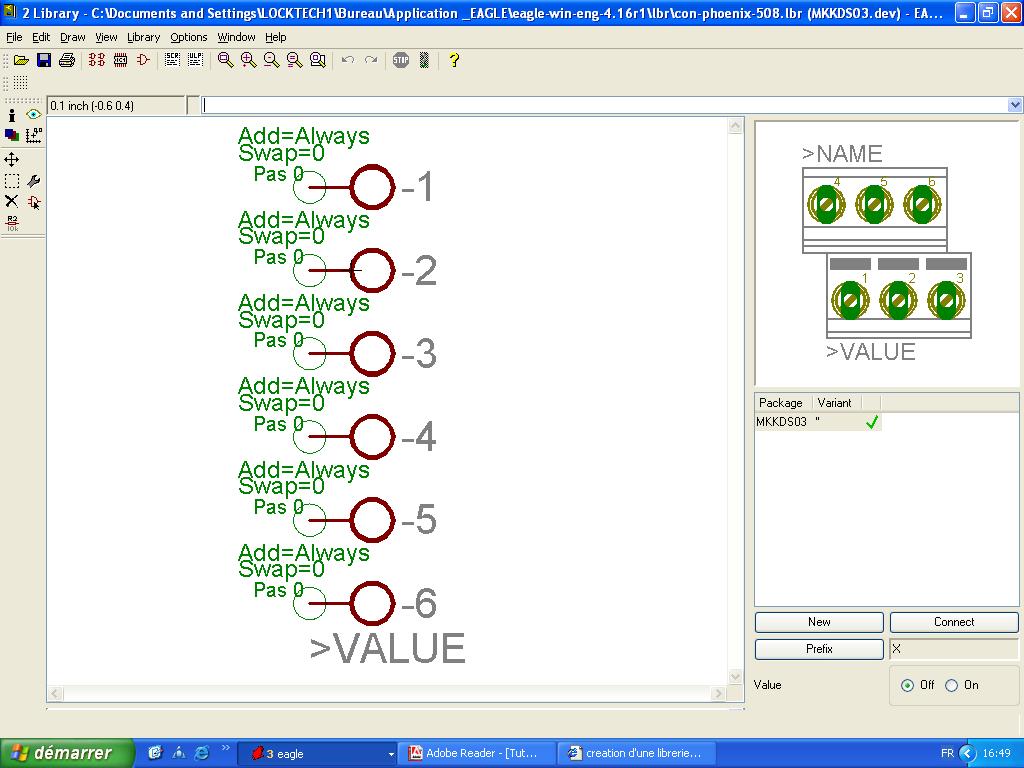Open the Library menu
1024x768 pixels.
coord(143,37)
